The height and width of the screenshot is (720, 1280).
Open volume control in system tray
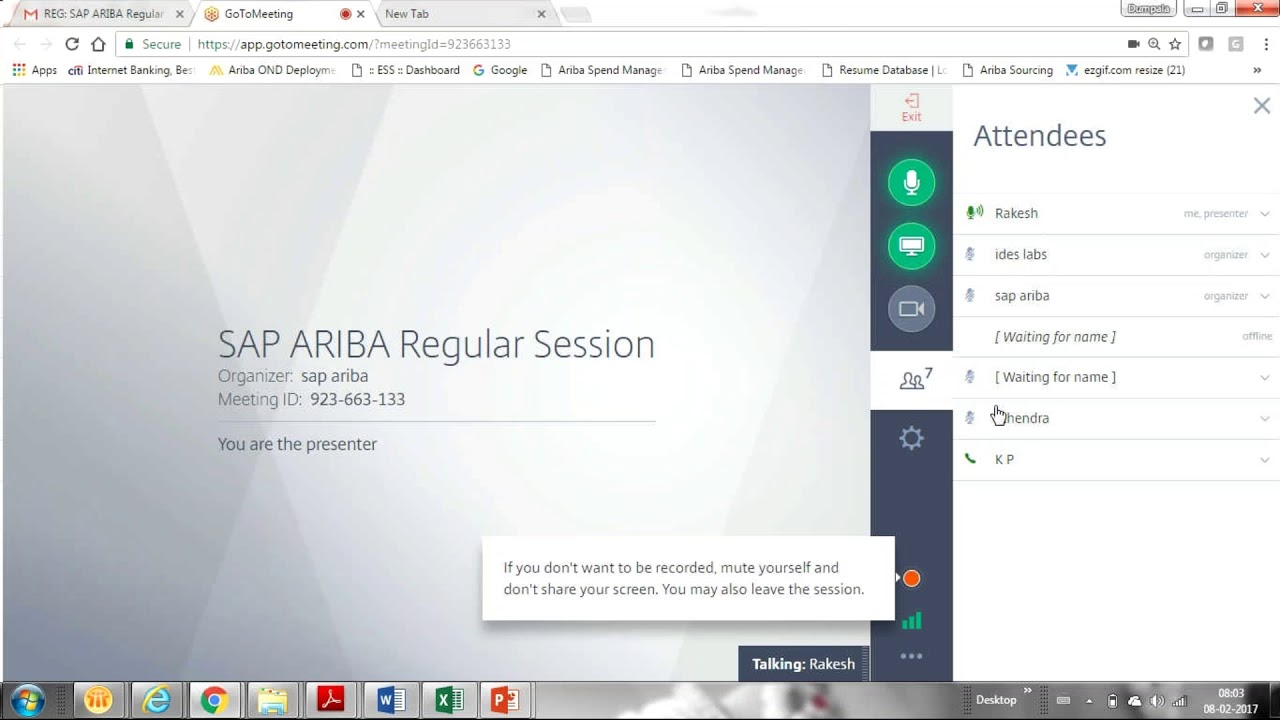pos(1157,701)
